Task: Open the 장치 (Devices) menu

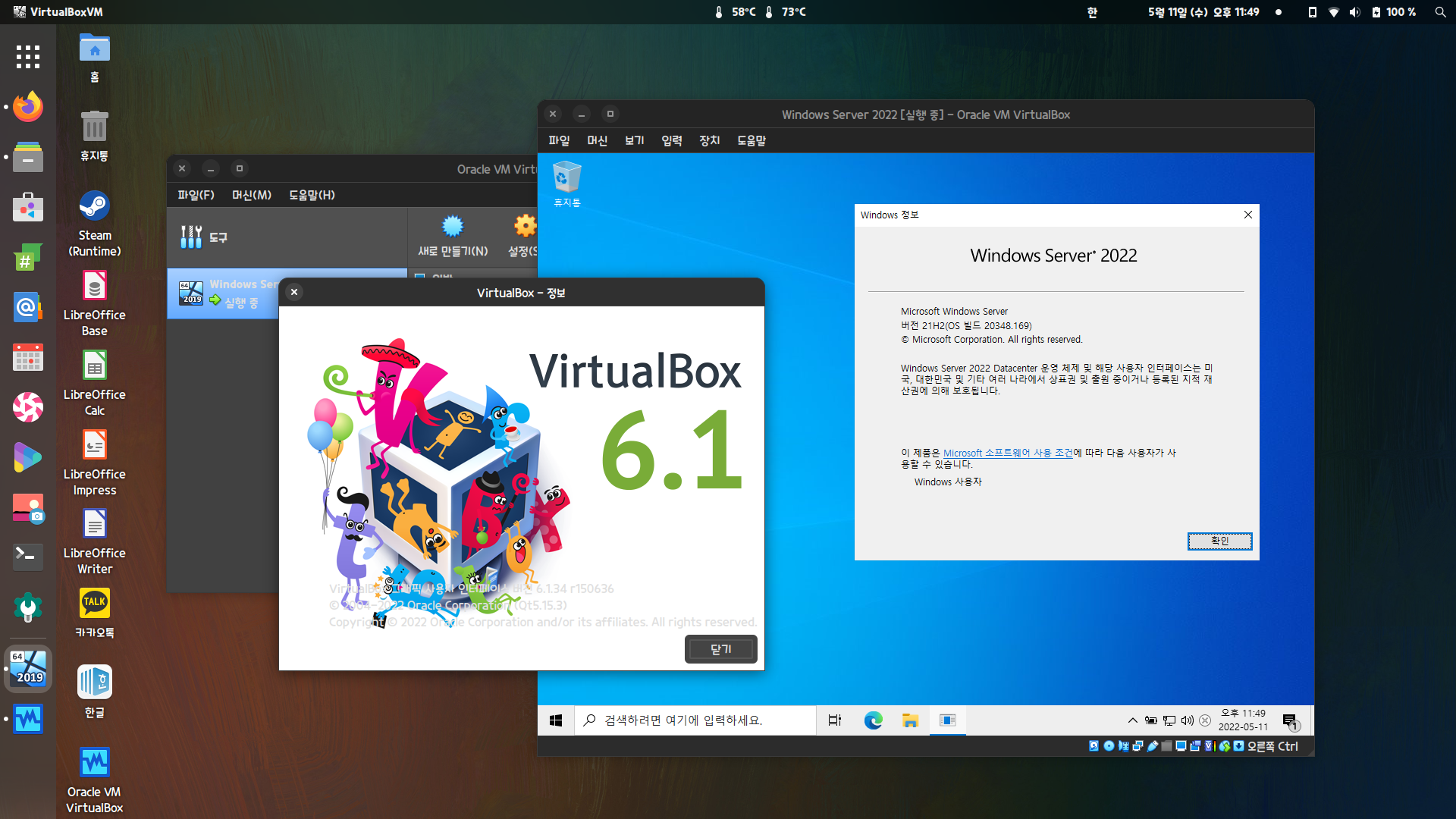Action: coord(709,140)
